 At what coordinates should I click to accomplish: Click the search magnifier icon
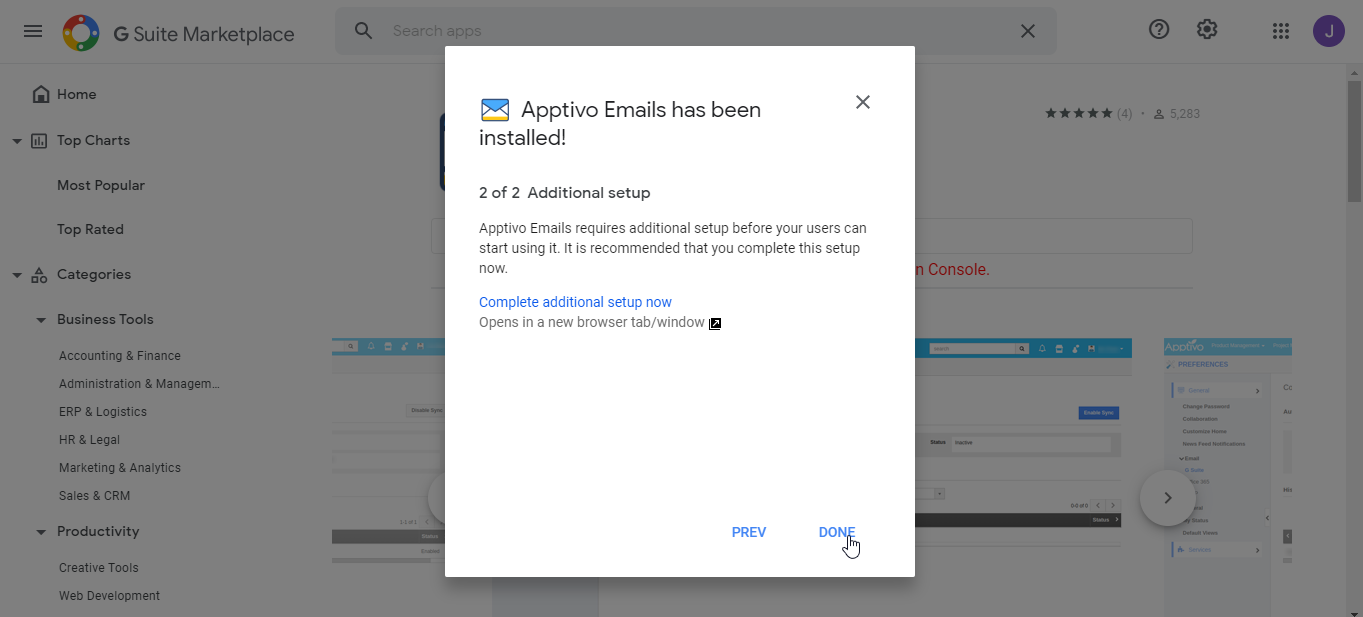[x=364, y=31]
